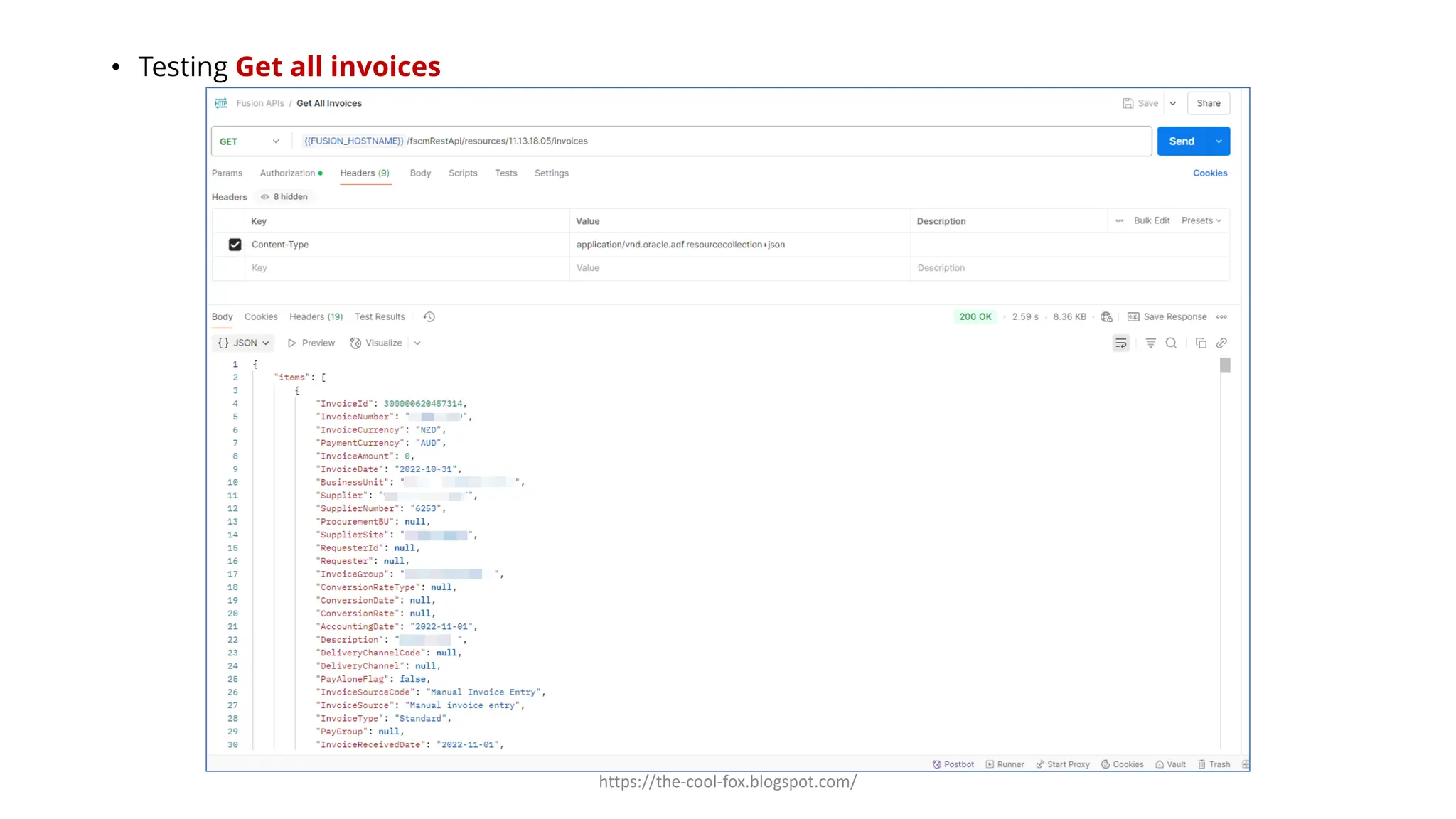
Task: Click the Cookies link below Send
Action: pyautogui.click(x=1210, y=173)
